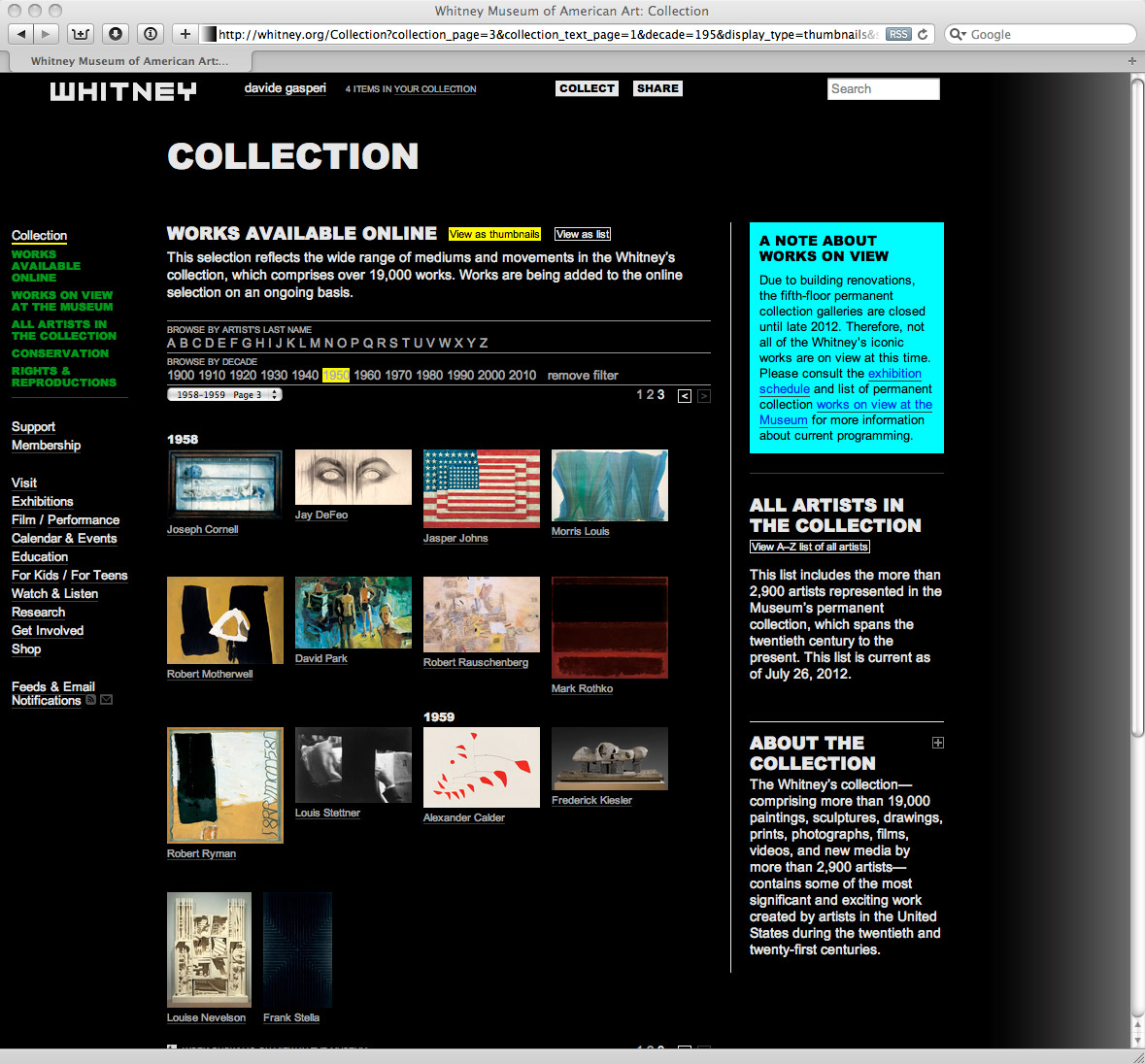Select the highlighted 1950 decade filter
1145x1064 pixels.
(x=336, y=375)
